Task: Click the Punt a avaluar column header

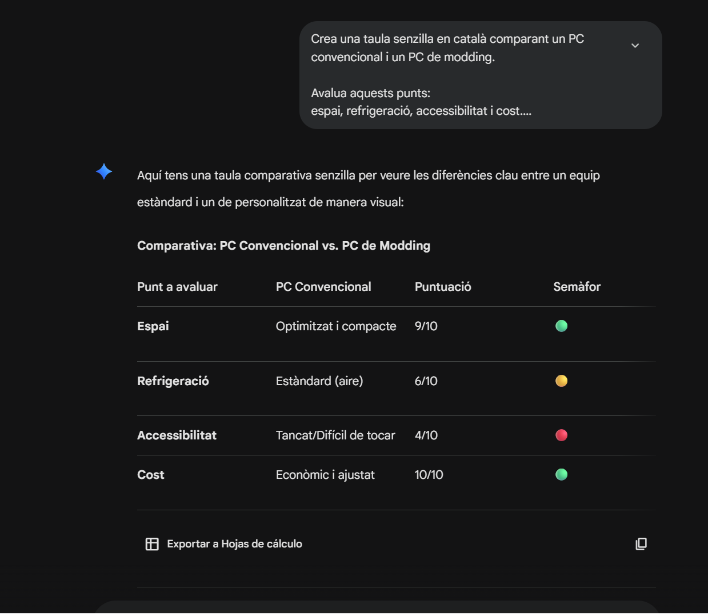Action: [x=177, y=287]
